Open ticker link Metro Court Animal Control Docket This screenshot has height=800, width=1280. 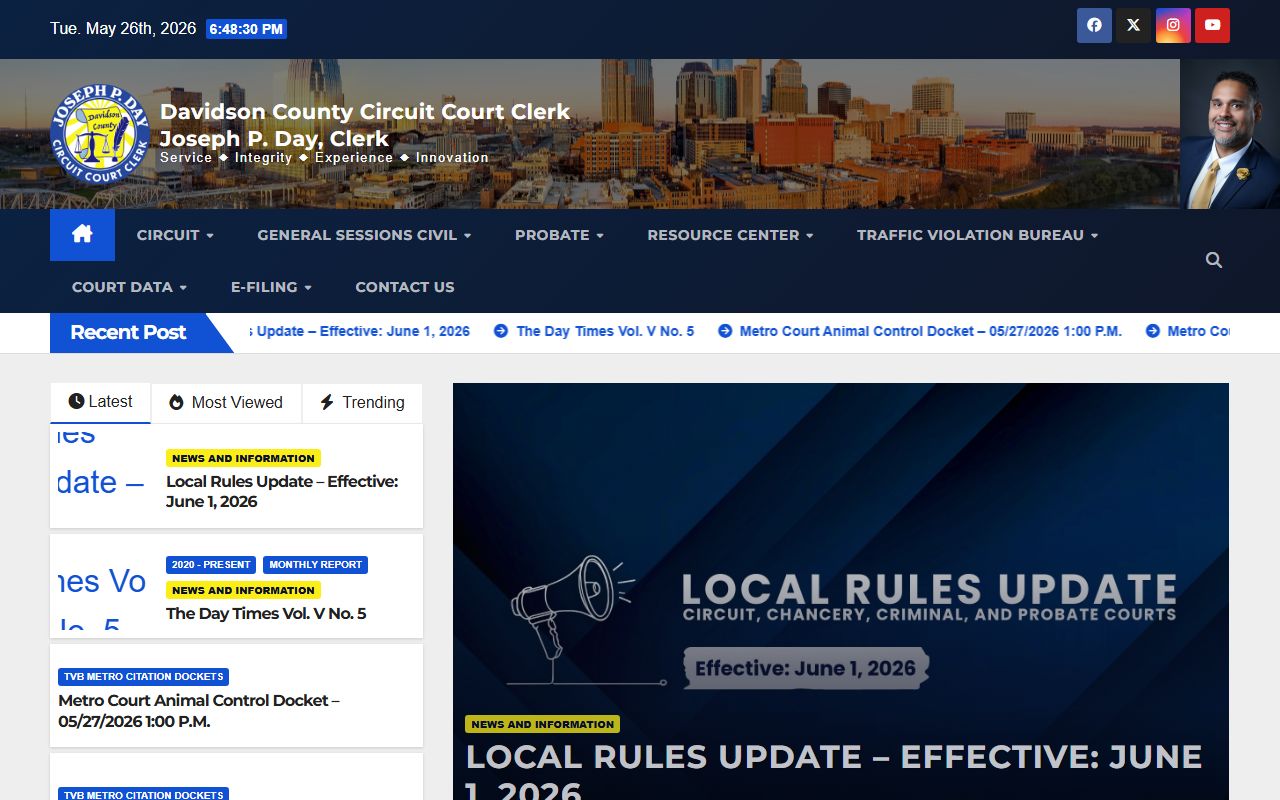click(x=931, y=331)
